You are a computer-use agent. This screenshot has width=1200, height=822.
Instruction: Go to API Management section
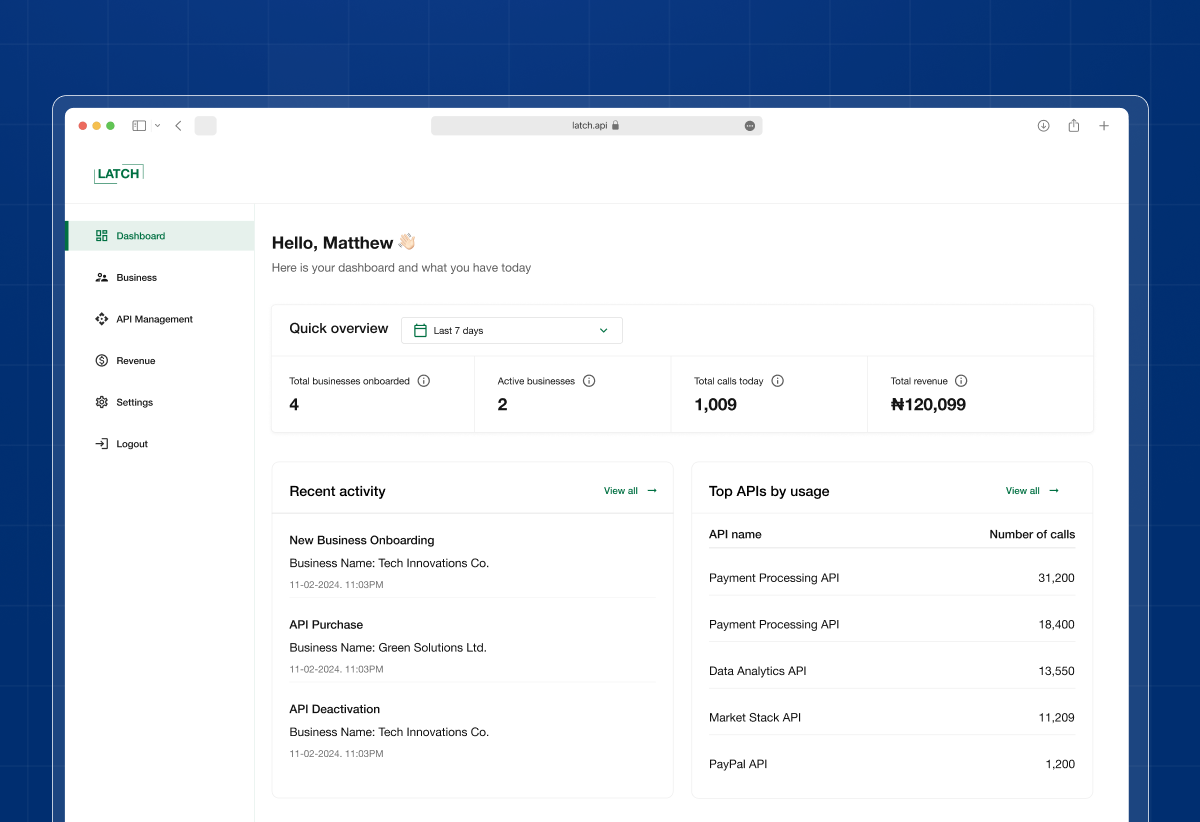point(154,320)
